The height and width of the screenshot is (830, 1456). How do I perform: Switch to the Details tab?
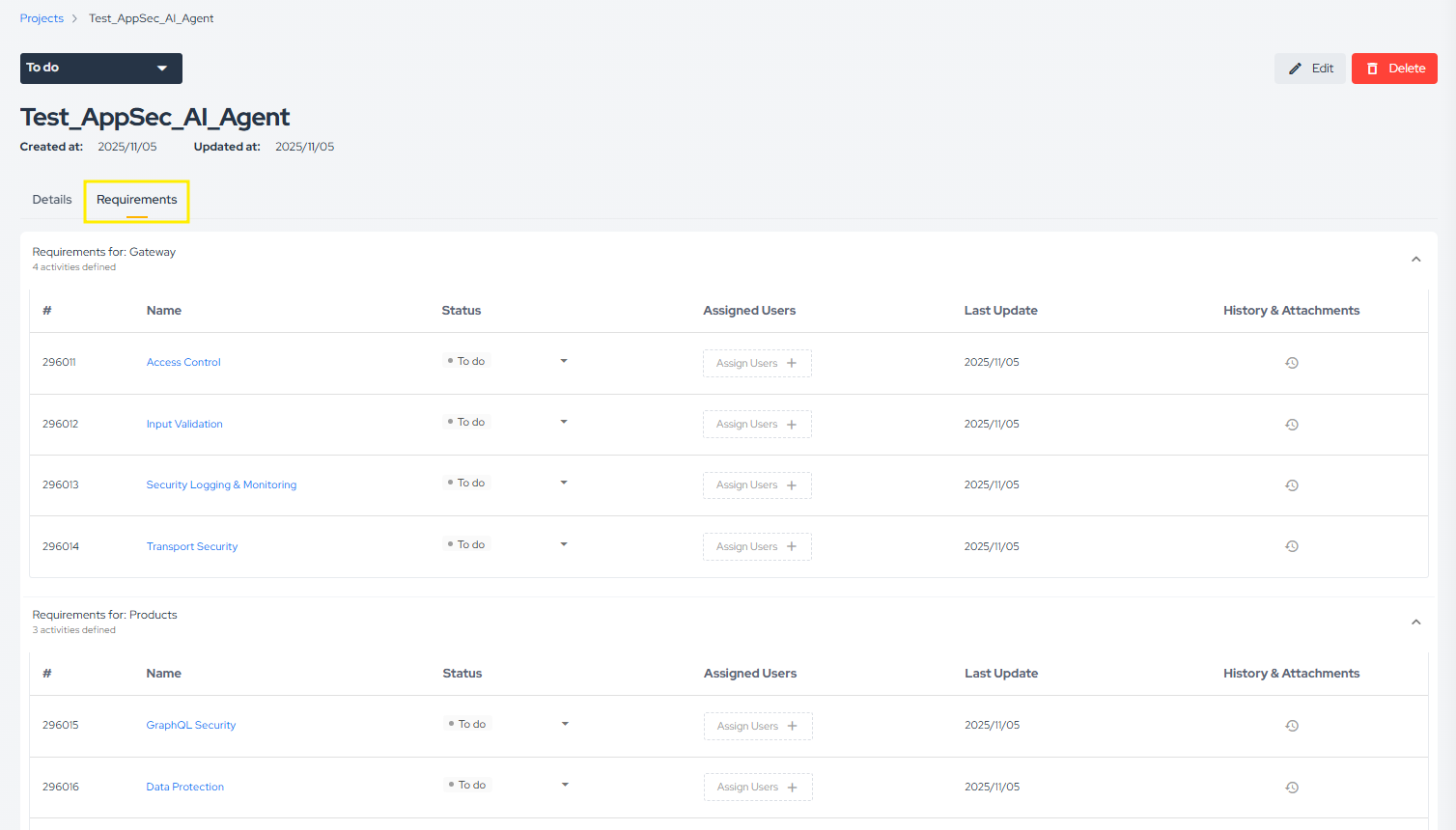point(52,200)
